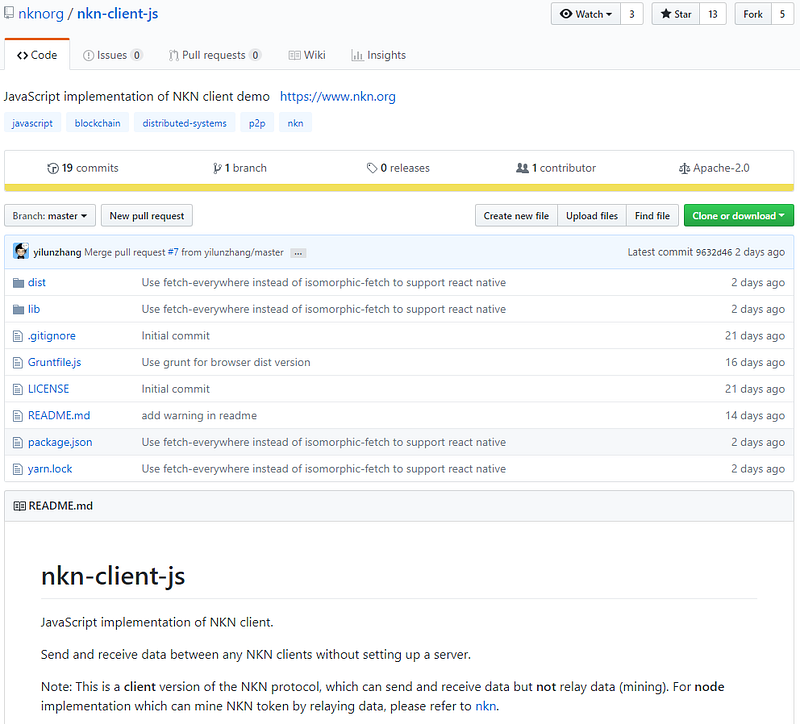The width and height of the screenshot is (800, 724).
Task: Click the repository book icon beside nknorg
Action: [x=9, y=13]
